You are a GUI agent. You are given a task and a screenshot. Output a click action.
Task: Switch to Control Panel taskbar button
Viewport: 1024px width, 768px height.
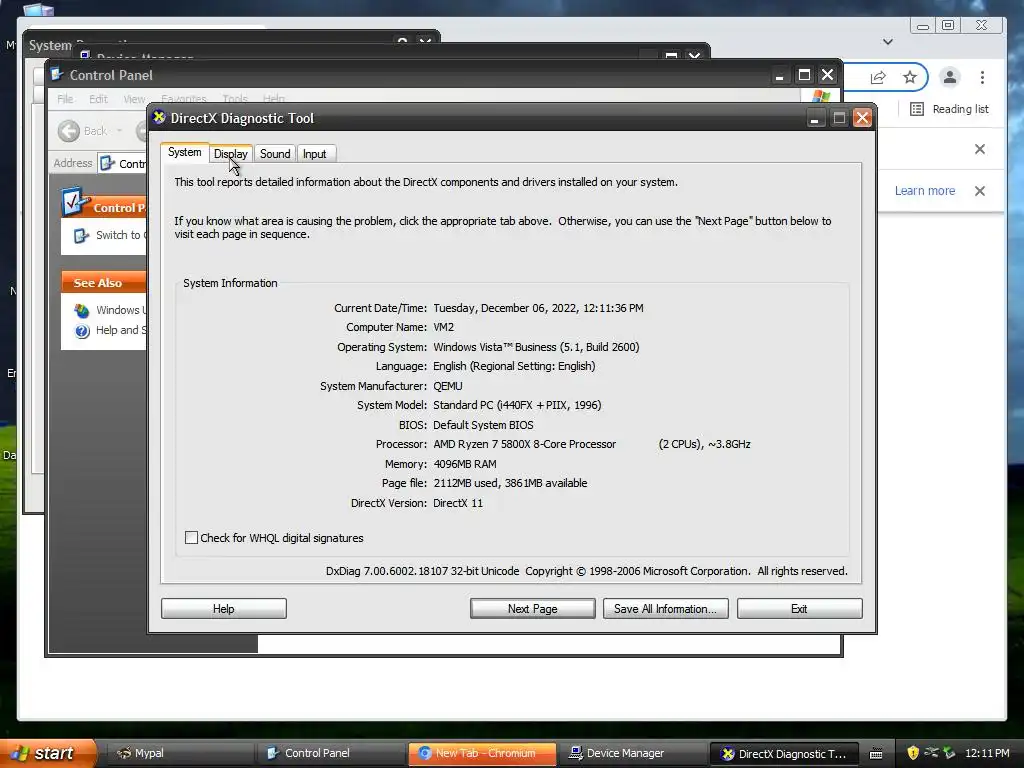pos(330,754)
